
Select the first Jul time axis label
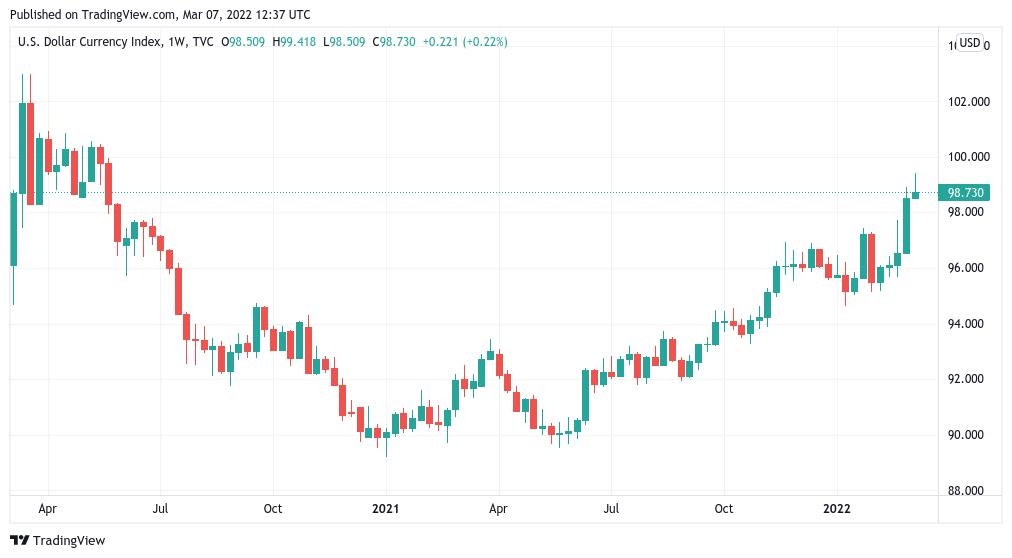coord(160,509)
